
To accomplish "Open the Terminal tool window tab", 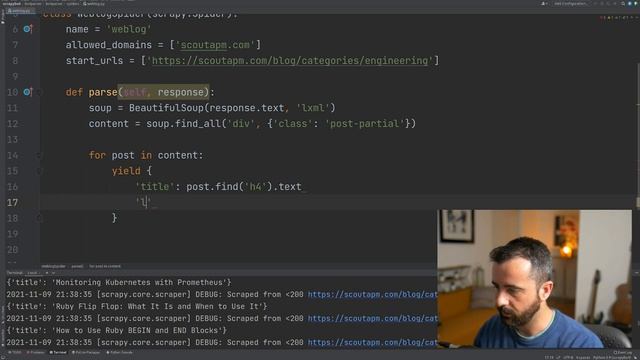I will (58, 352).
